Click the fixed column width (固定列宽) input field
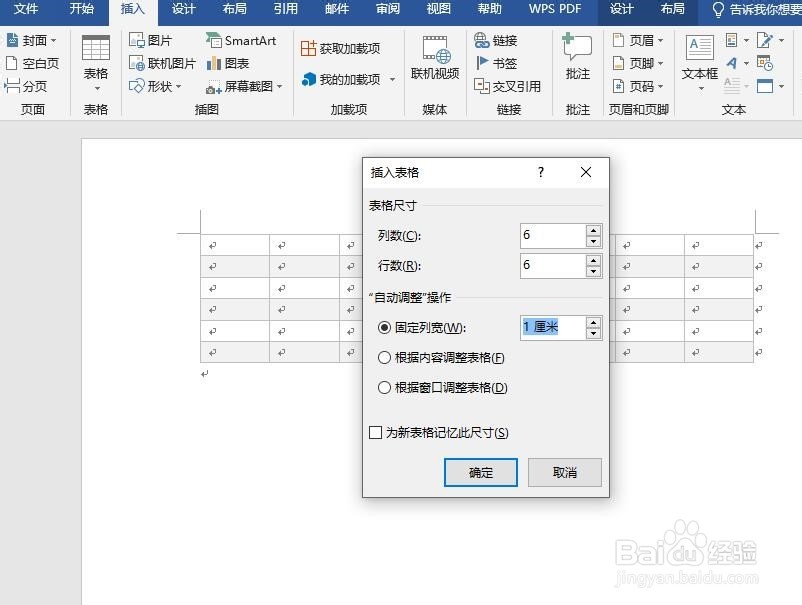Image resolution: width=802 pixels, height=605 pixels. (550, 327)
